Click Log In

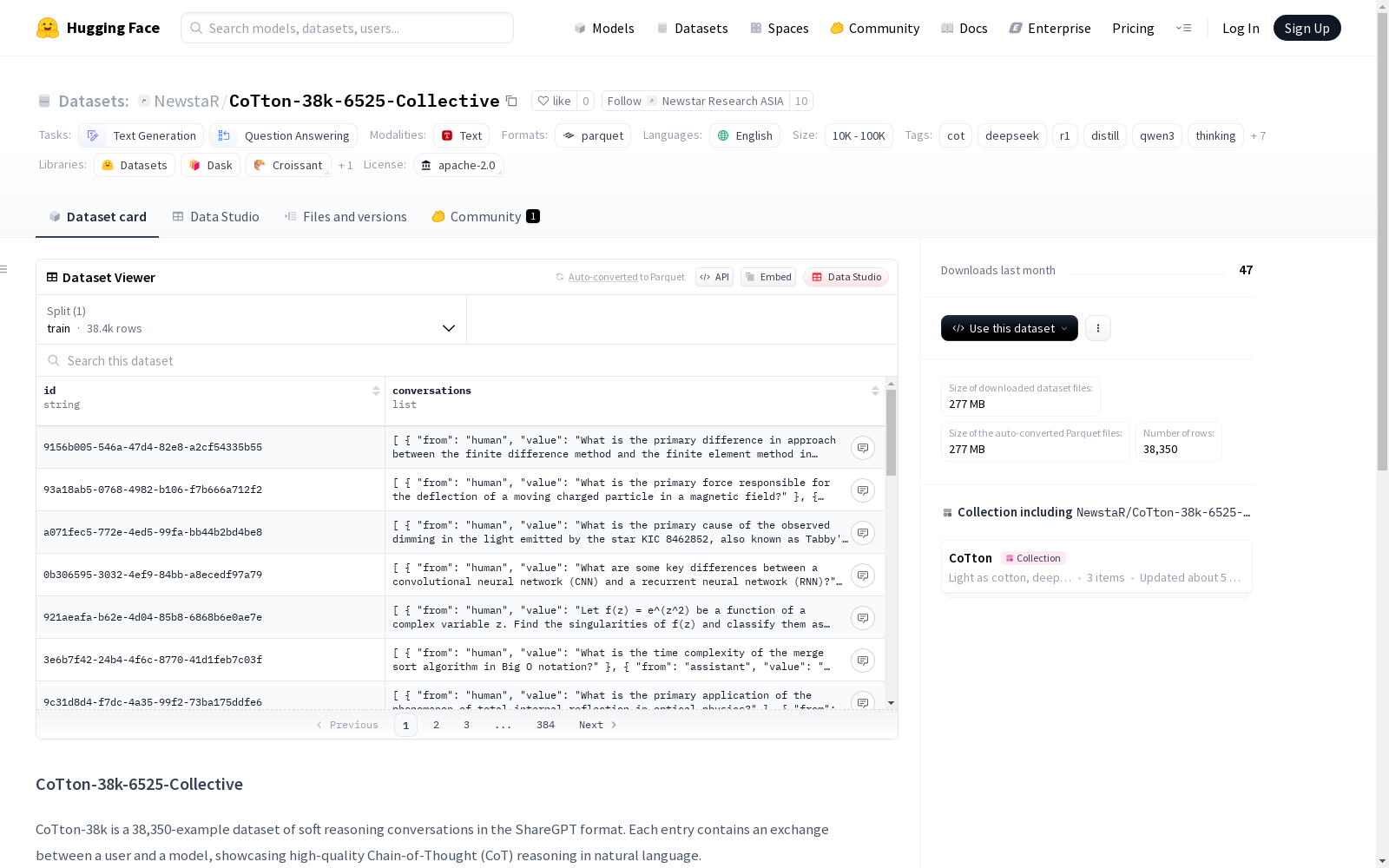(1241, 28)
